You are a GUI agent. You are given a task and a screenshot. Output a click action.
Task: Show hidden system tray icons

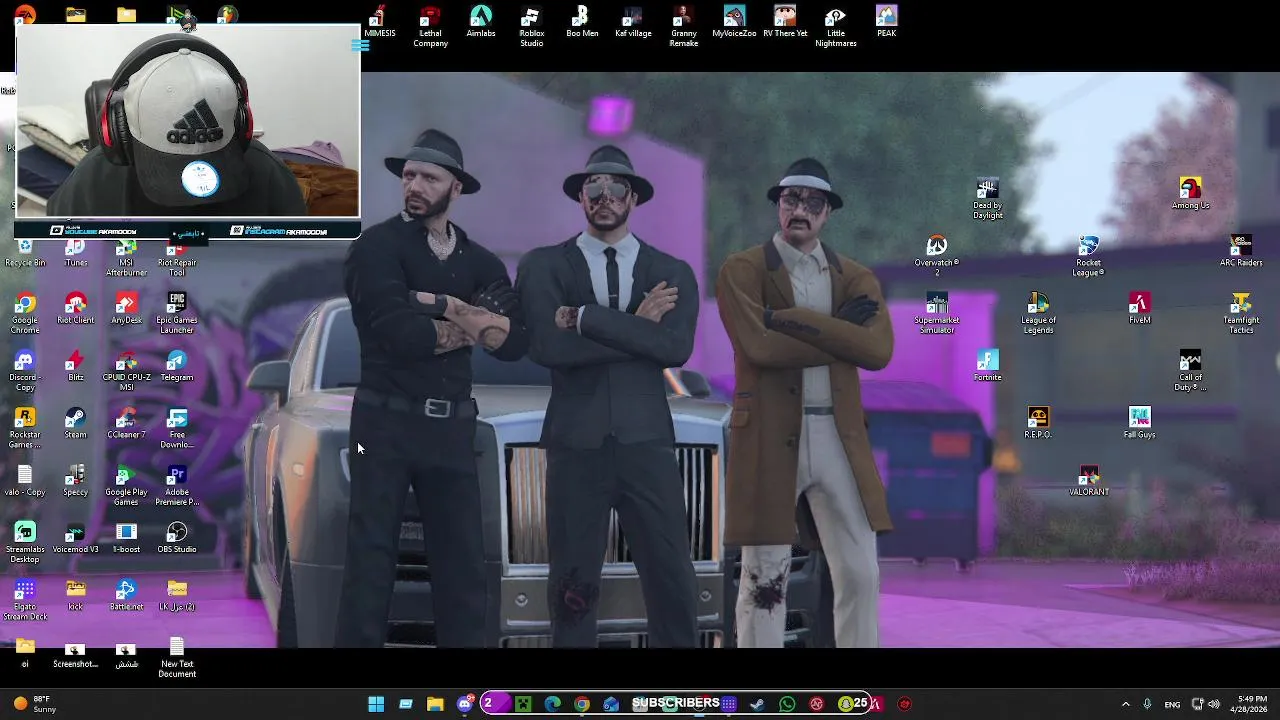coord(1125,704)
